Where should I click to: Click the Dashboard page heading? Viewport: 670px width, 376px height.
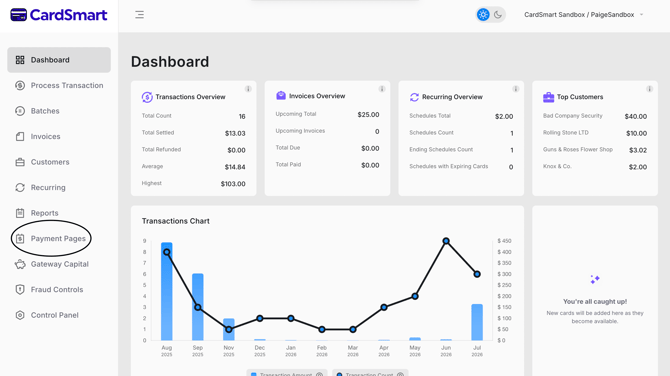pyautogui.click(x=170, y=62)
